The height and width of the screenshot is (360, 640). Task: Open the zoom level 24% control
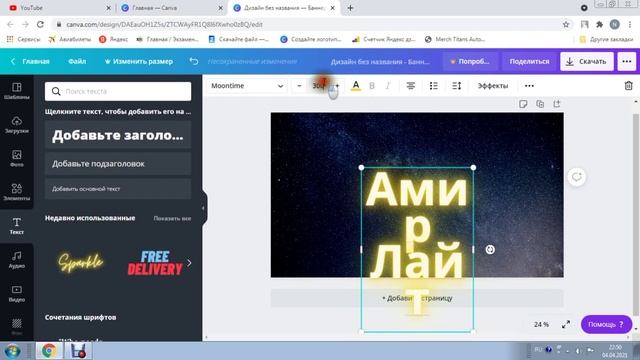click(x=541, y=324)
